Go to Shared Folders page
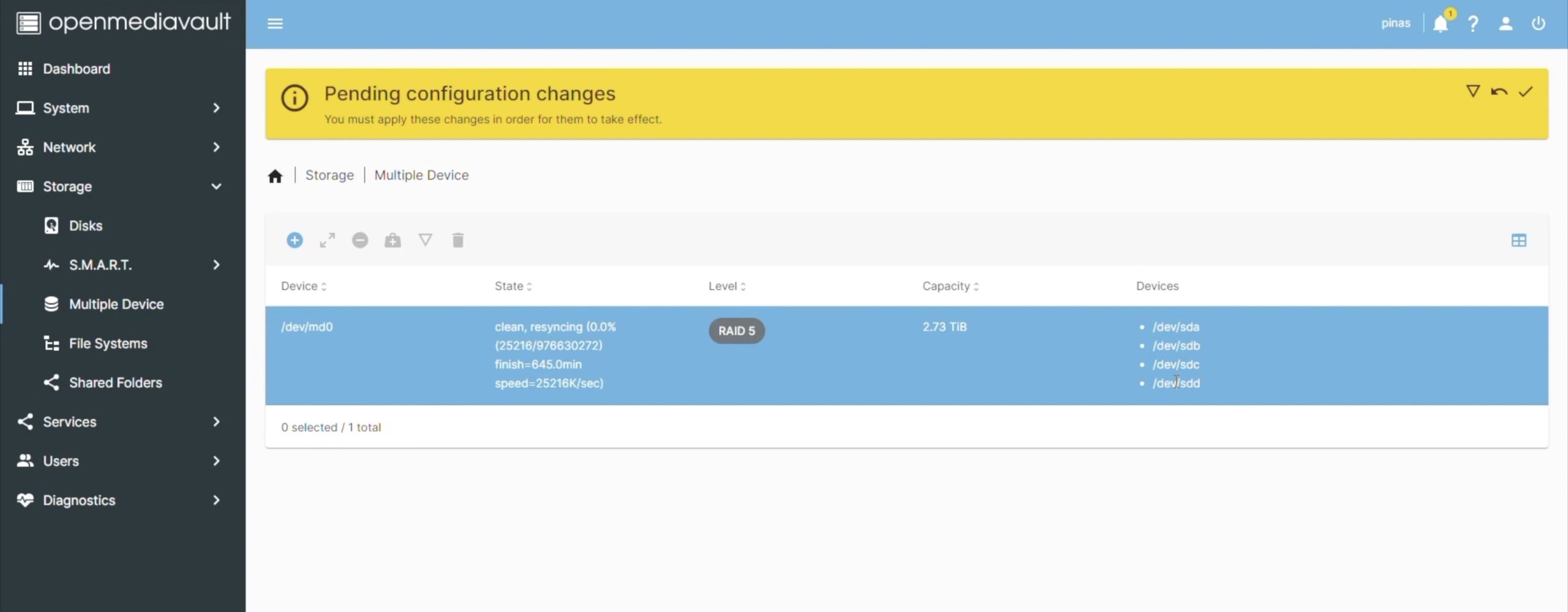The height and width of the screenshot is (612, 1568). pyautogui.click(x=115, y=382)
